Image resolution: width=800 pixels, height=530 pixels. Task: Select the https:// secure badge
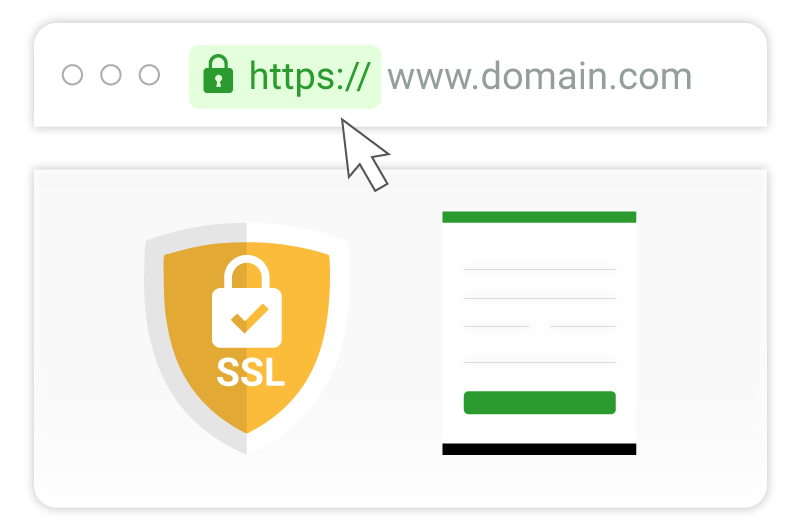(285, 77)
